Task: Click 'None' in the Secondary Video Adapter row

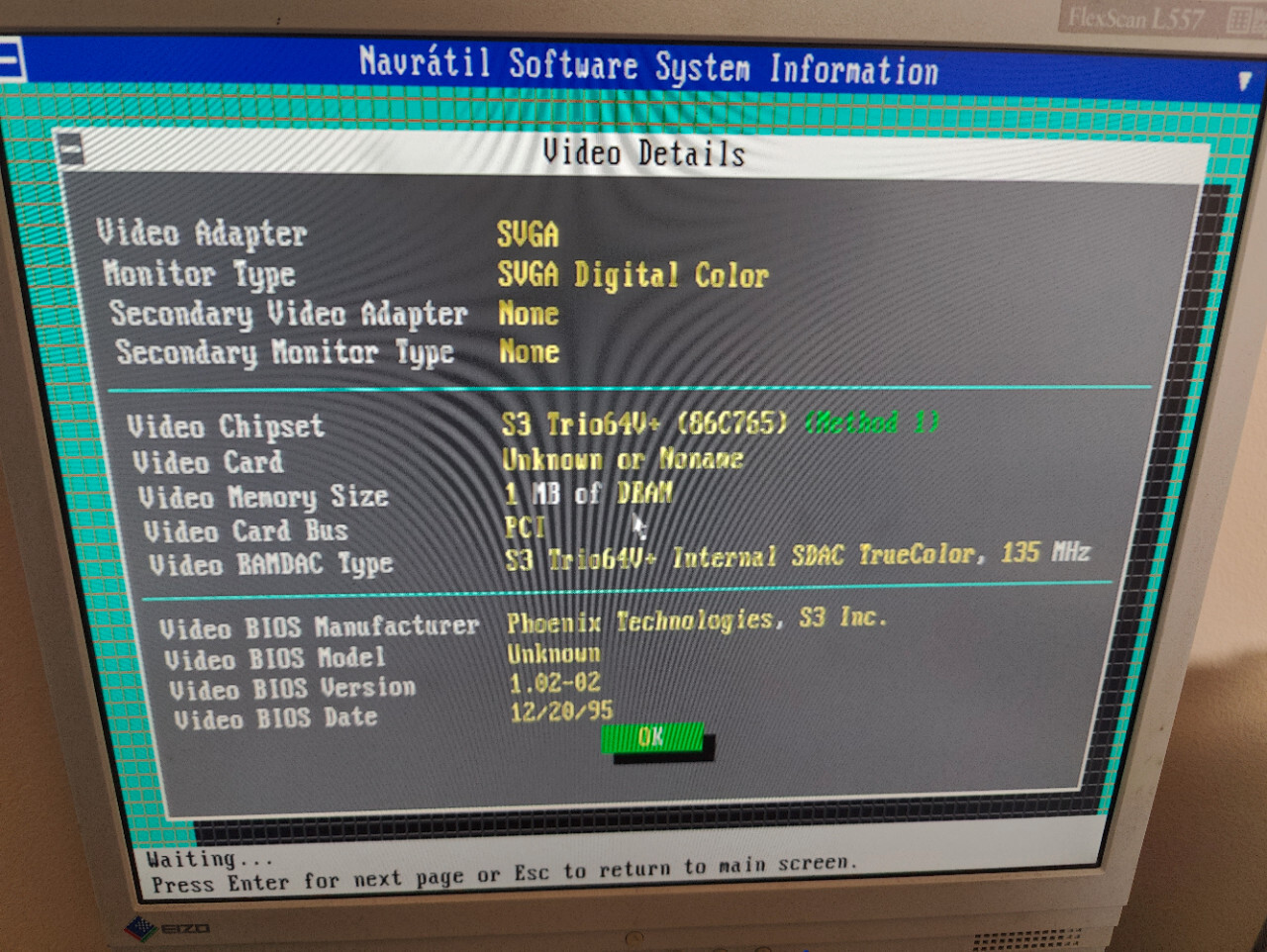Action: (529, 314)
